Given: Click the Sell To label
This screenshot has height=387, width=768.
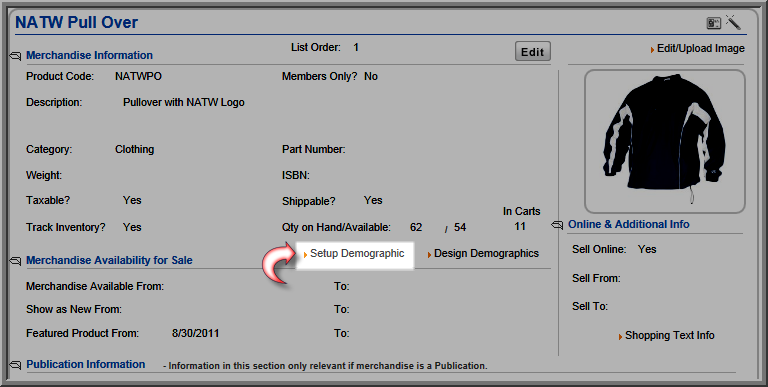Looking at the screenshot, I should tap(590, 306).
